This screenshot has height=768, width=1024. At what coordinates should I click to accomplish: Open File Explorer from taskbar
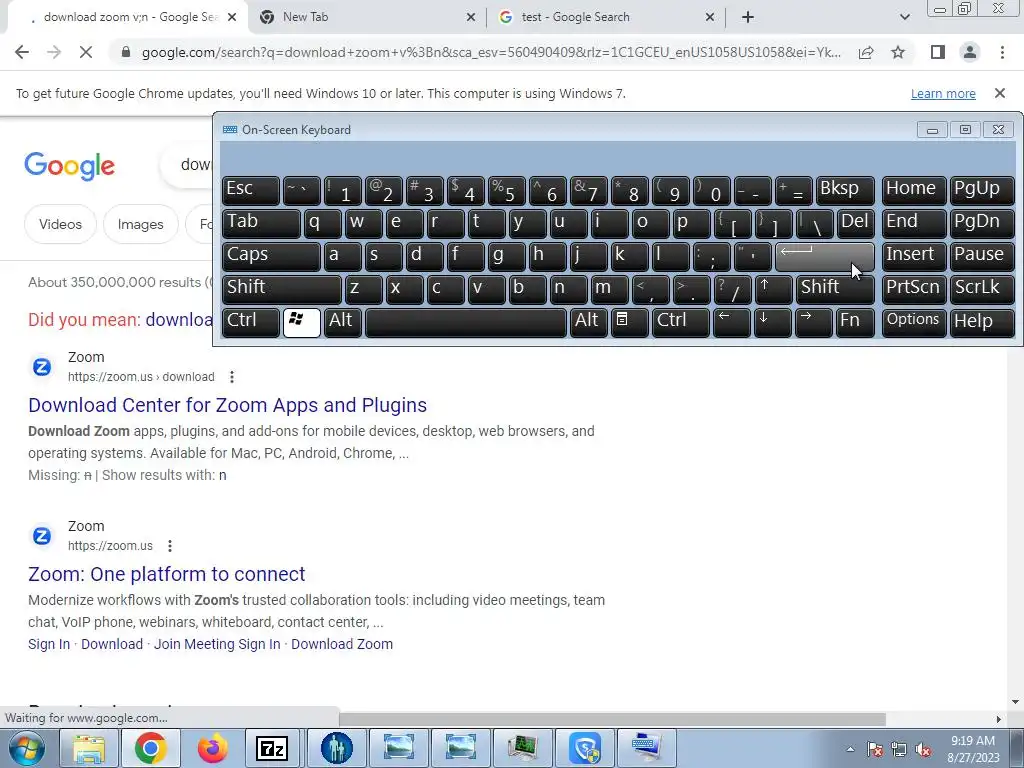pyautogui.click(x=89, y=748)
